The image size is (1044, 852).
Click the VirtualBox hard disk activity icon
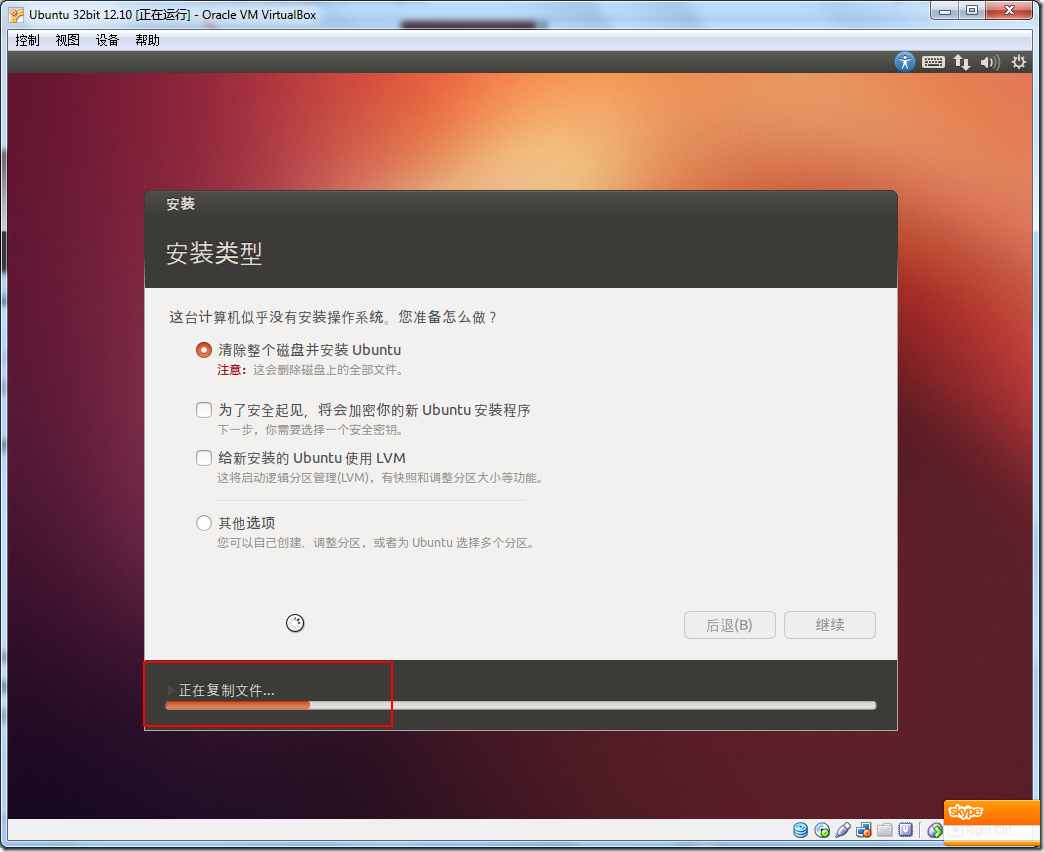[800, 829]
